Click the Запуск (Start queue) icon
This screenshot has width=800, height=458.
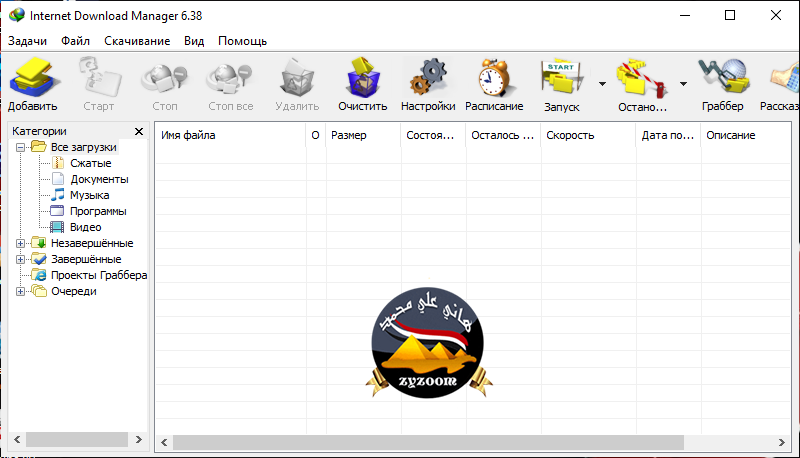click(x=561, y=78)
